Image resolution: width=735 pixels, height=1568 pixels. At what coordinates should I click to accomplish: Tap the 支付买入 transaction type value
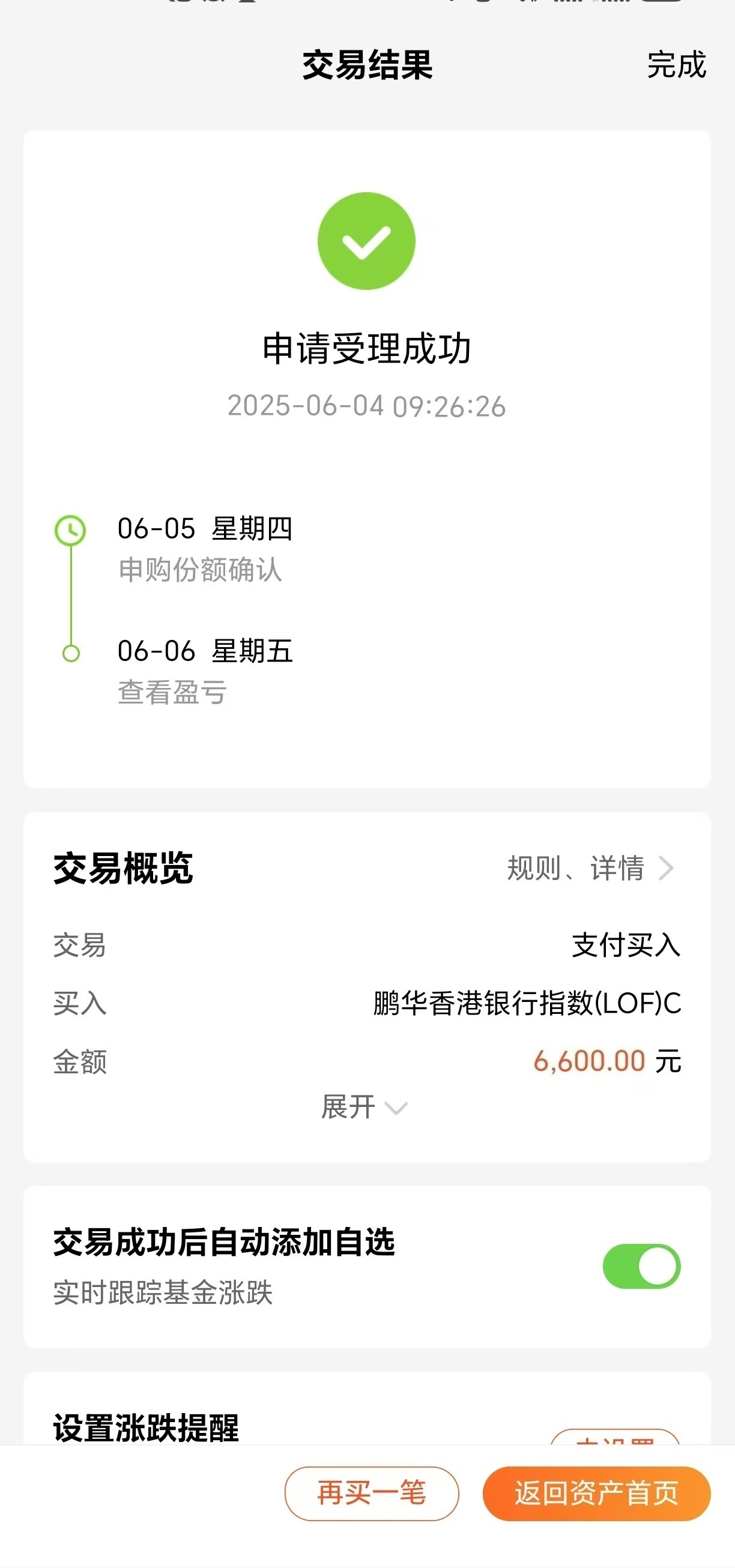(626, 945)
